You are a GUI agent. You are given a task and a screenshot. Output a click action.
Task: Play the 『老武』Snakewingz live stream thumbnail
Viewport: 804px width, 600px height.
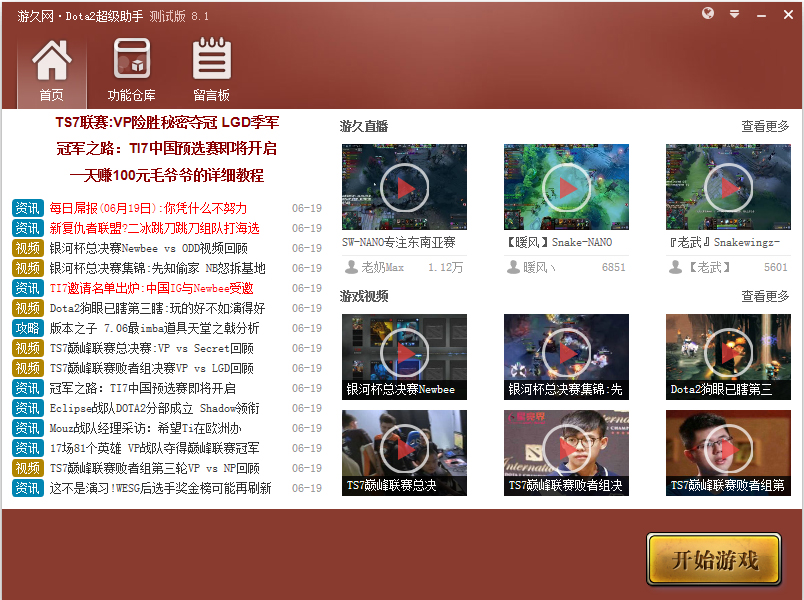[728, 187]
